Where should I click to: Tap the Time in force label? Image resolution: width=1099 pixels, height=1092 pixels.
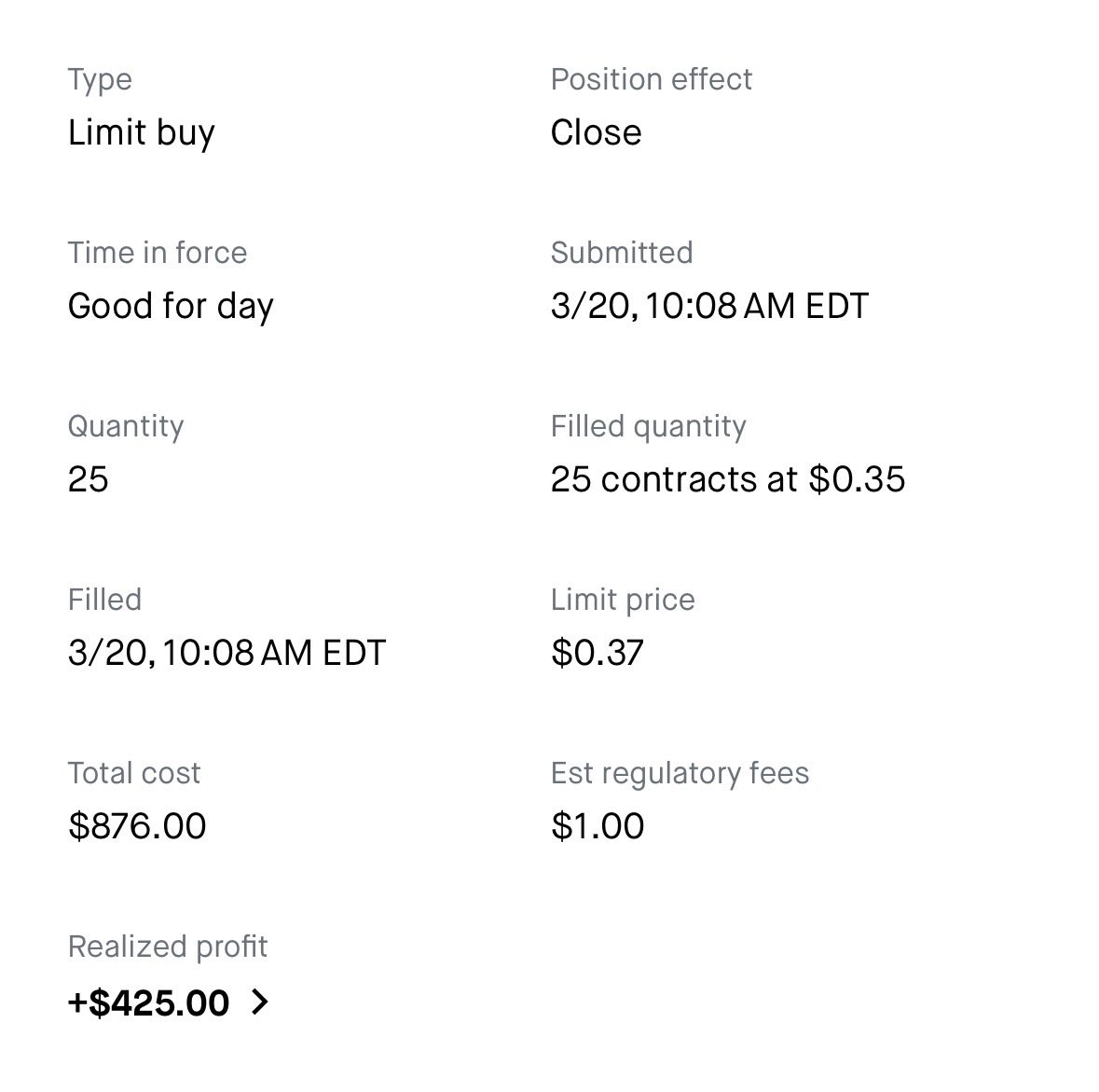[x=158, y=253]
